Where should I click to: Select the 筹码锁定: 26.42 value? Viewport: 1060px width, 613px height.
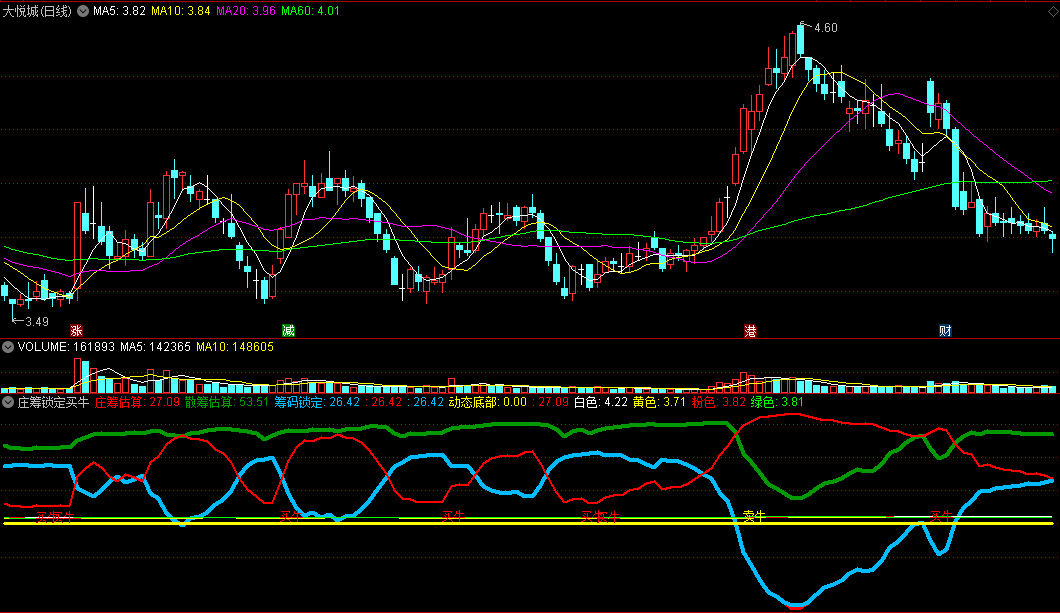[316, 402]
